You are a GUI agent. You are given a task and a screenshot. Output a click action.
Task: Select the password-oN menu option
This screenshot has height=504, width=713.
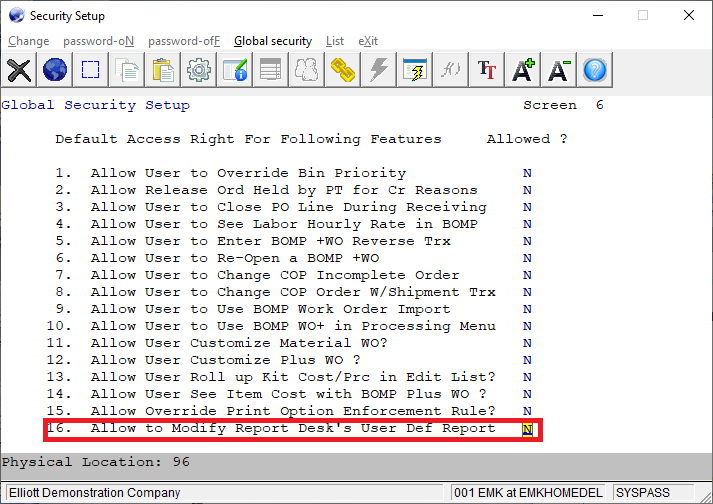coord(98,41)
